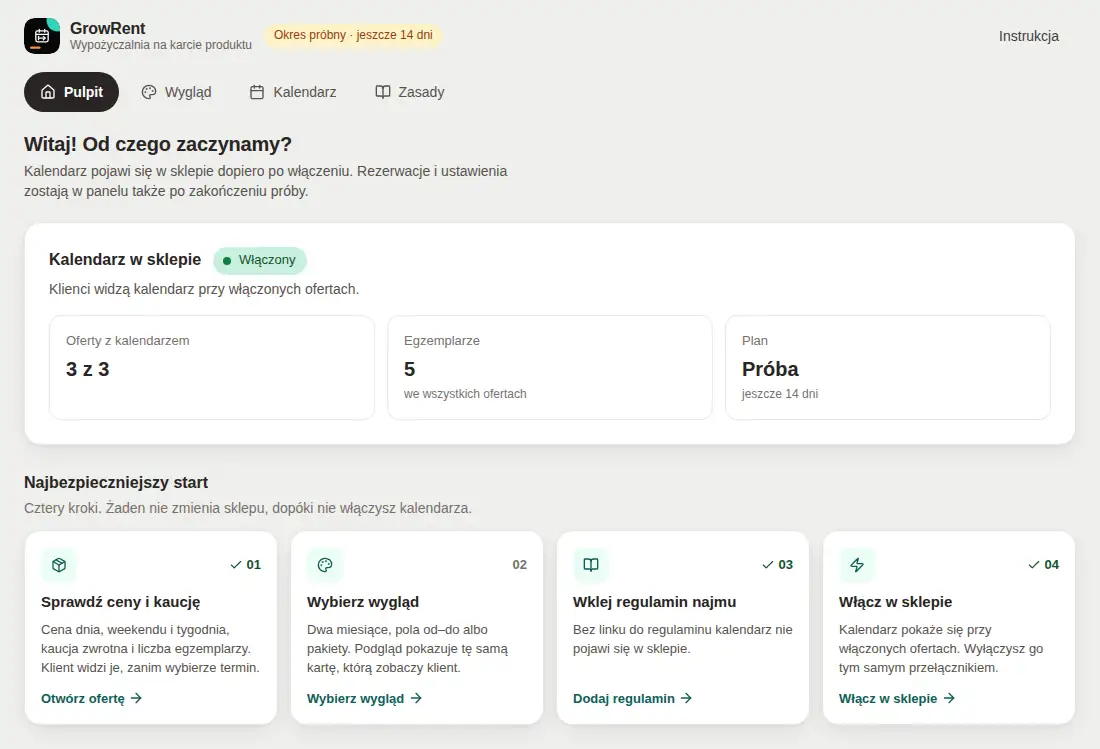This screenshot has height=749, width=1100.
Task: Click the lightning icon in step 04 card
Action: coord(857,565)
